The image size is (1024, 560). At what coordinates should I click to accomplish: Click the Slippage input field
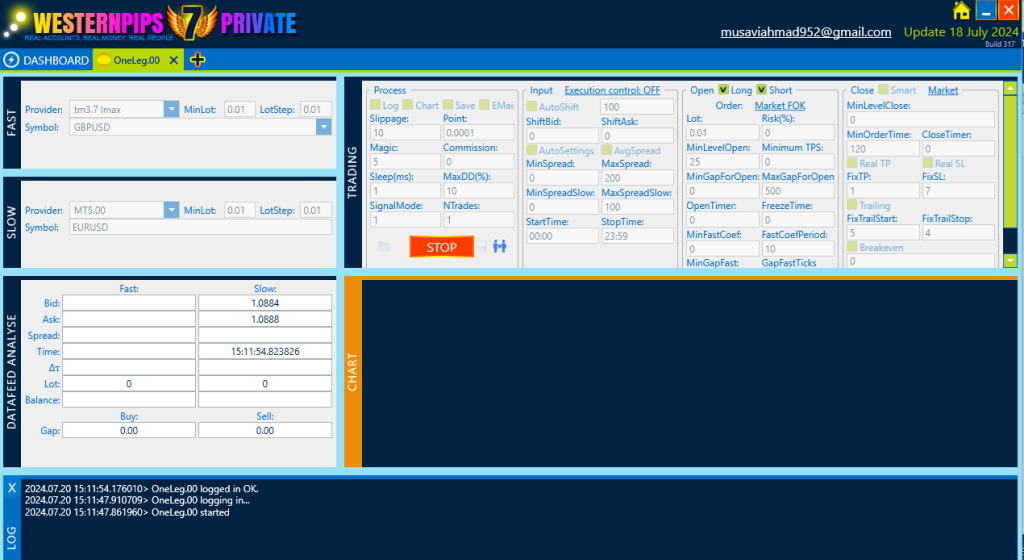coord(405,132)
